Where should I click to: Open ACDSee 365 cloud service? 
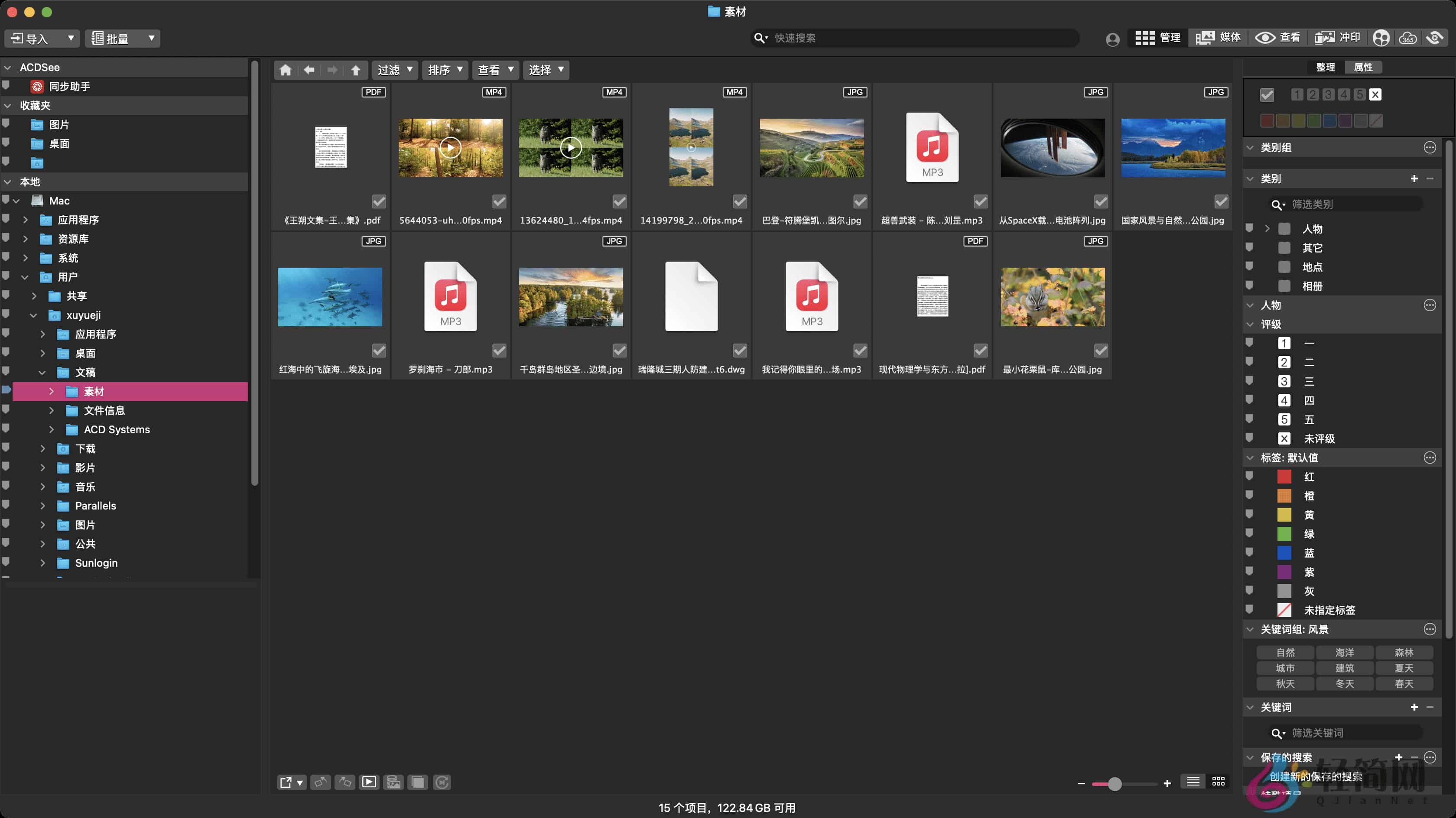click(x=1407, y=37)
